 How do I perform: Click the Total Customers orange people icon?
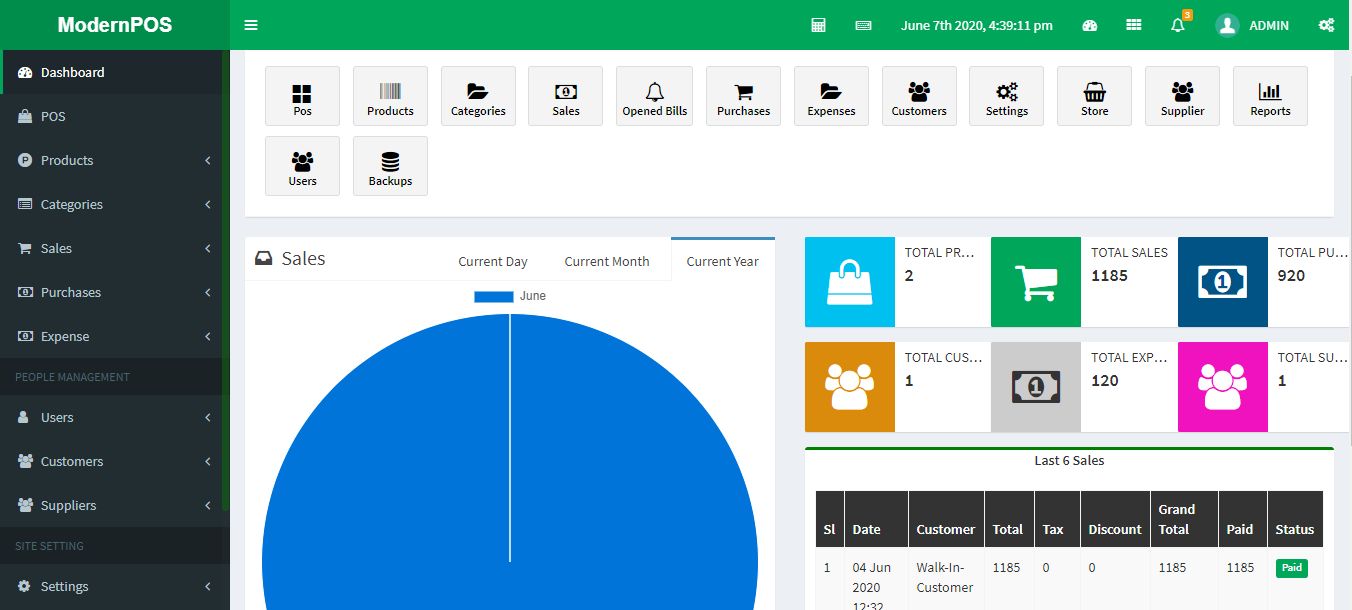[x=850, y=387]
